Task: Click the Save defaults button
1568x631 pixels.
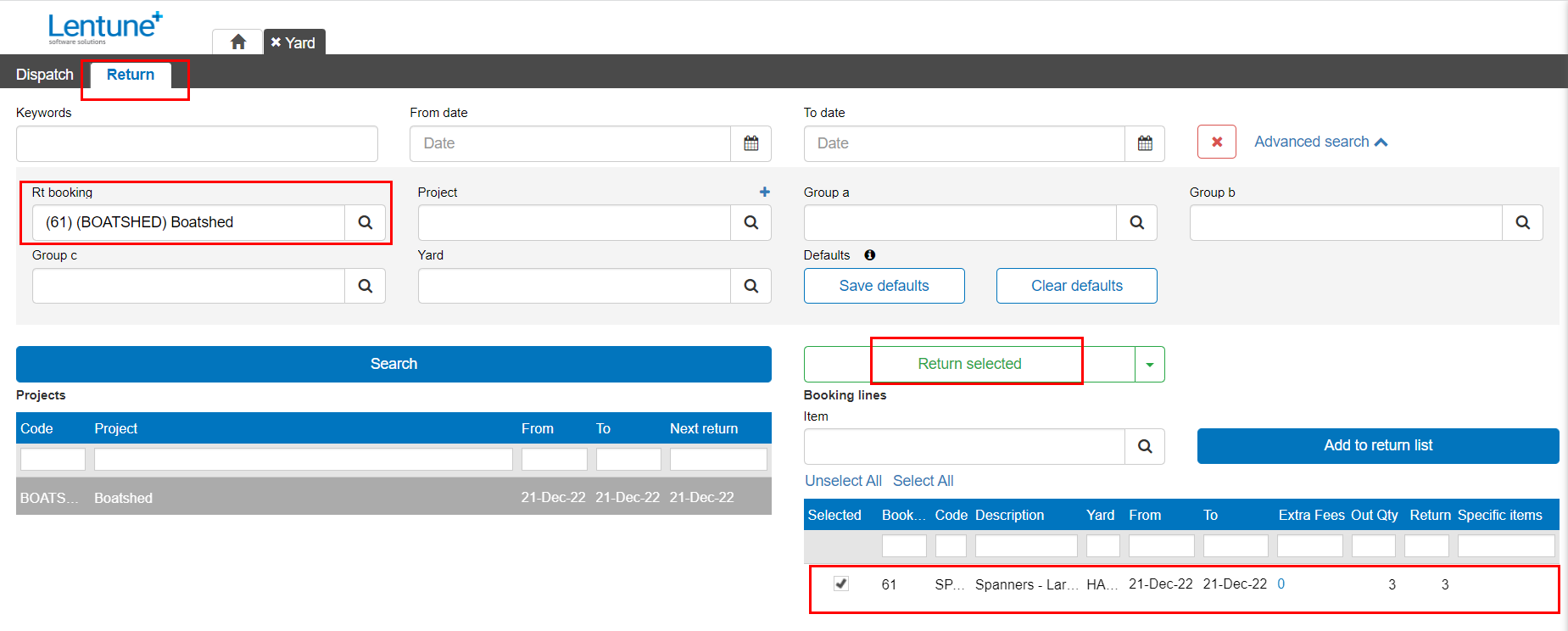Action: pyautogui.click(x=884, y=286)
